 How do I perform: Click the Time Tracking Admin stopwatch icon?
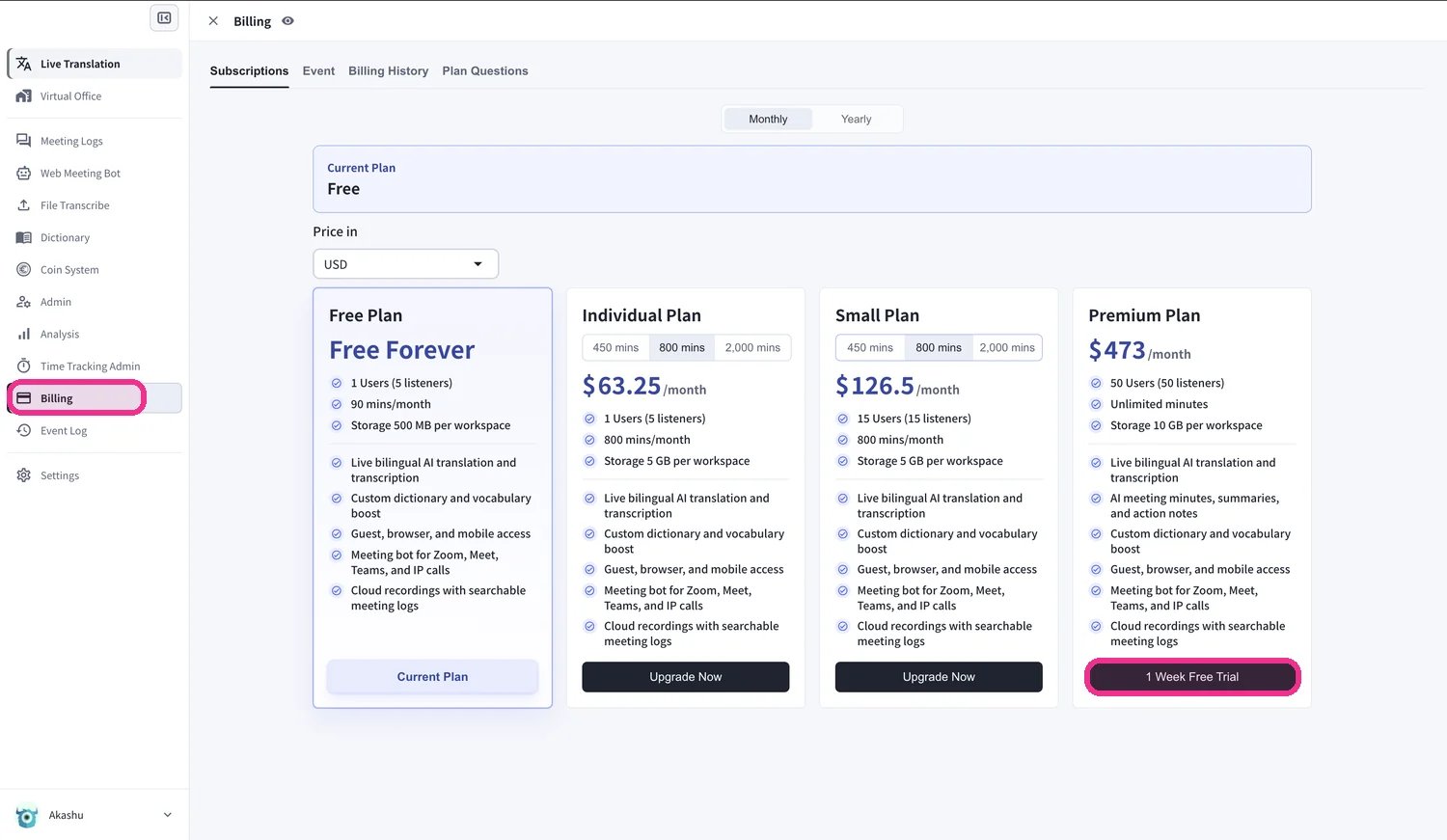tap(24, 366)
